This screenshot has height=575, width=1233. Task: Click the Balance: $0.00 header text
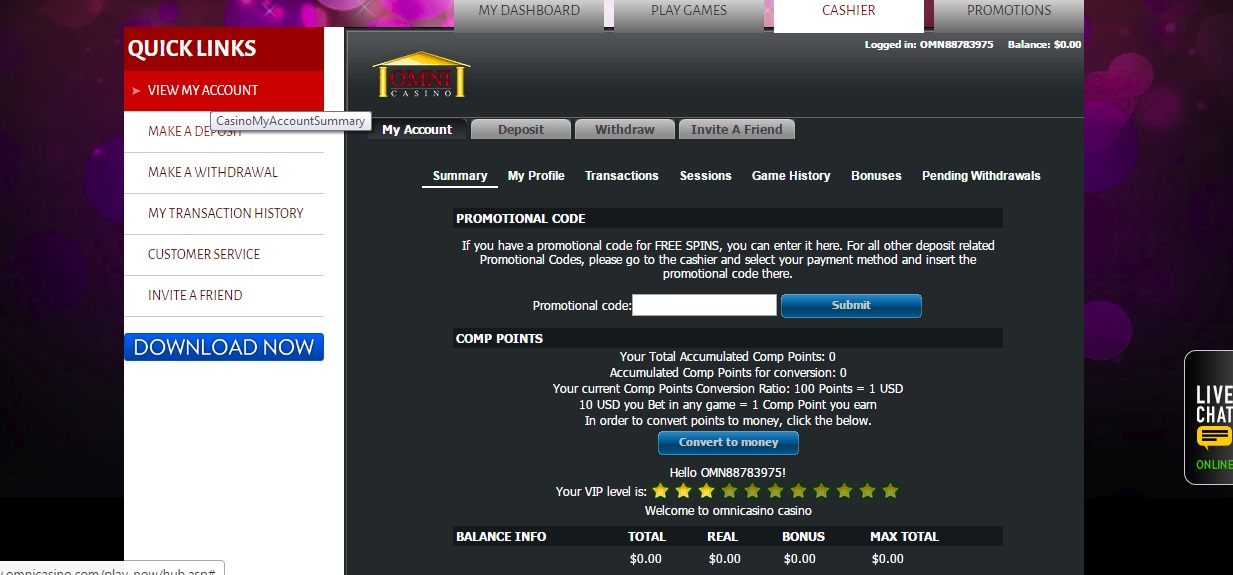(1044, 45)
